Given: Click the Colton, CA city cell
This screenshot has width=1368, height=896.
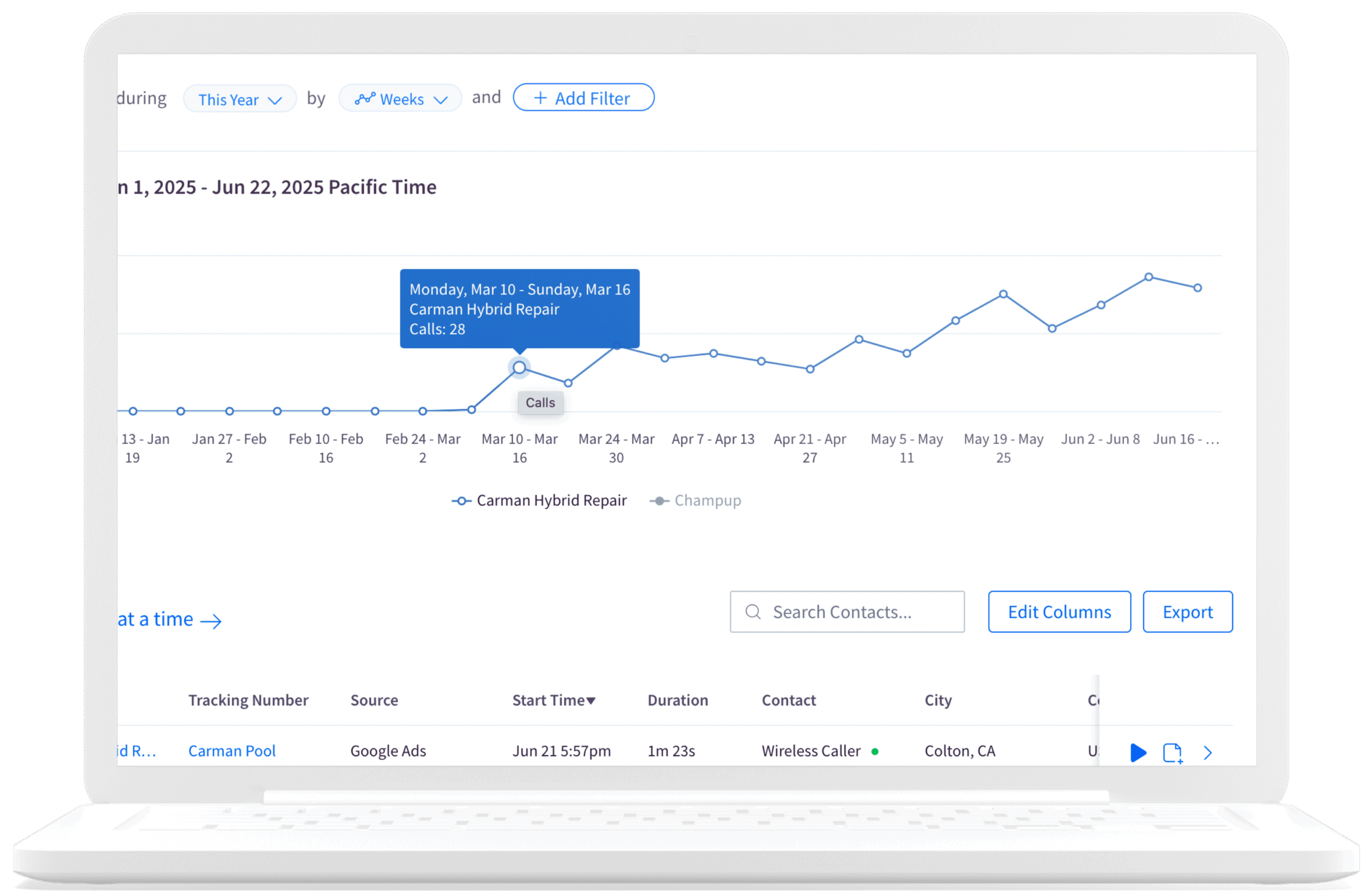Looking at the screenshot, I should pos(960,751).
